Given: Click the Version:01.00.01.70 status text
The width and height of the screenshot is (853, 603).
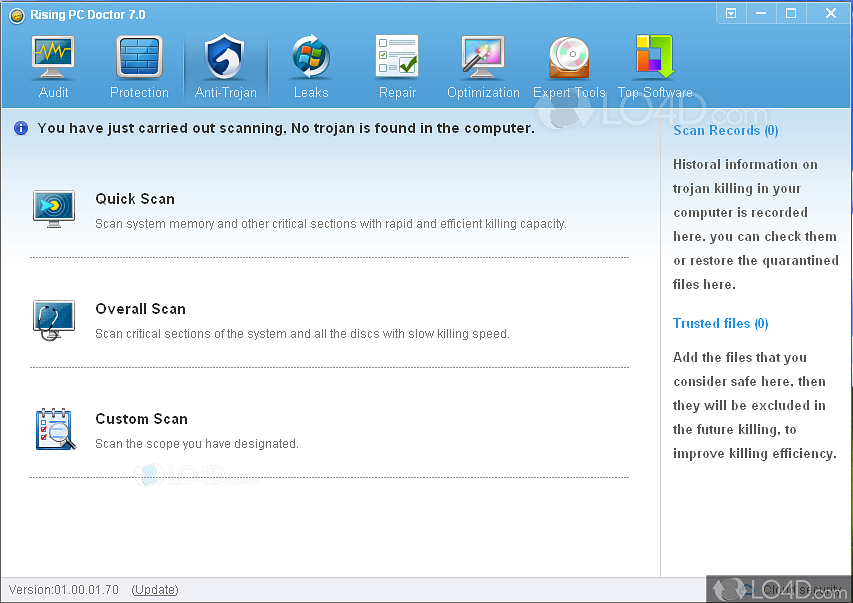Looking at the screenshot, I should (64, 589).
